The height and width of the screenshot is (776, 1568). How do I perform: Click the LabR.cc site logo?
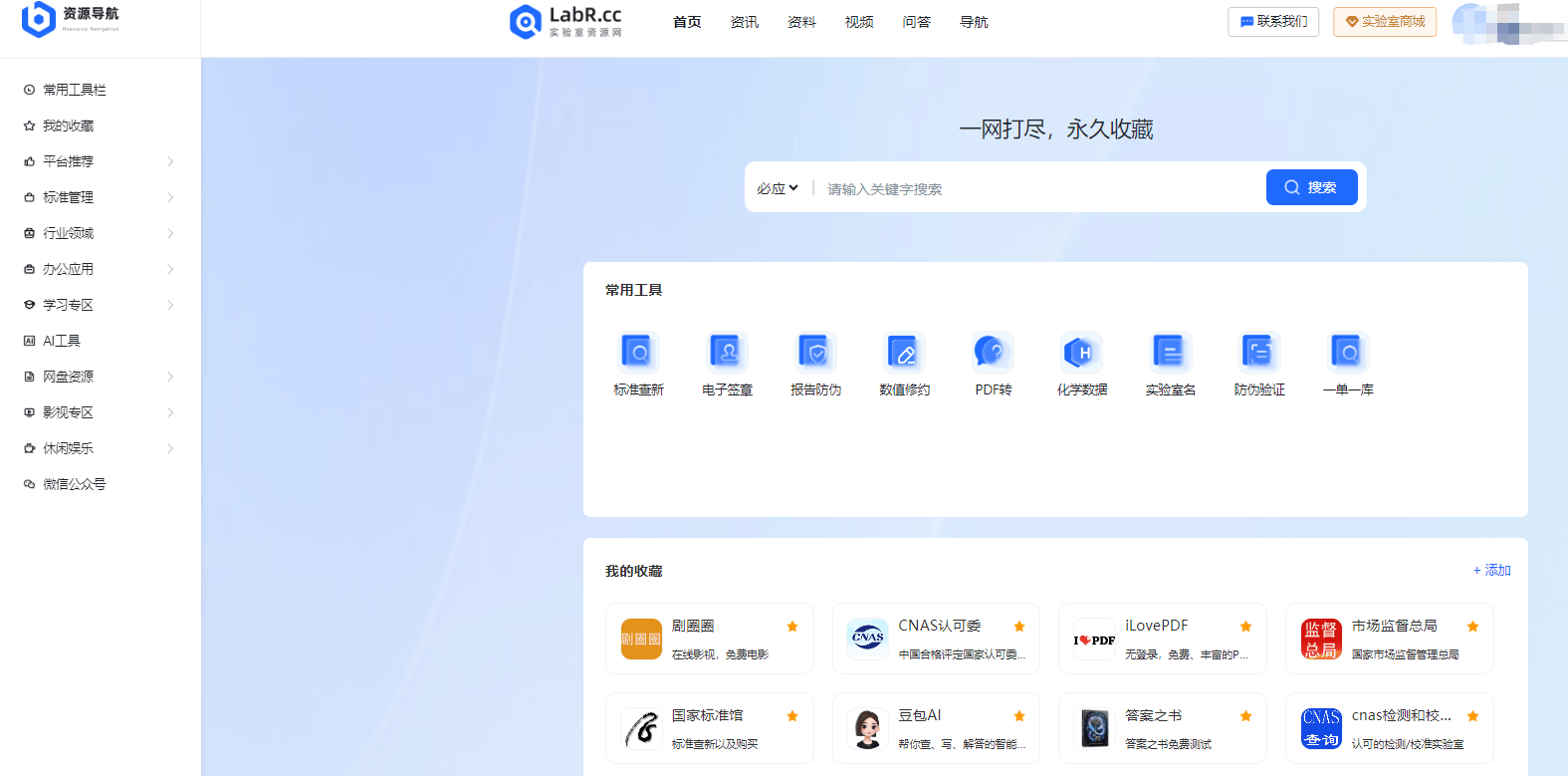(x=565, y=21)
